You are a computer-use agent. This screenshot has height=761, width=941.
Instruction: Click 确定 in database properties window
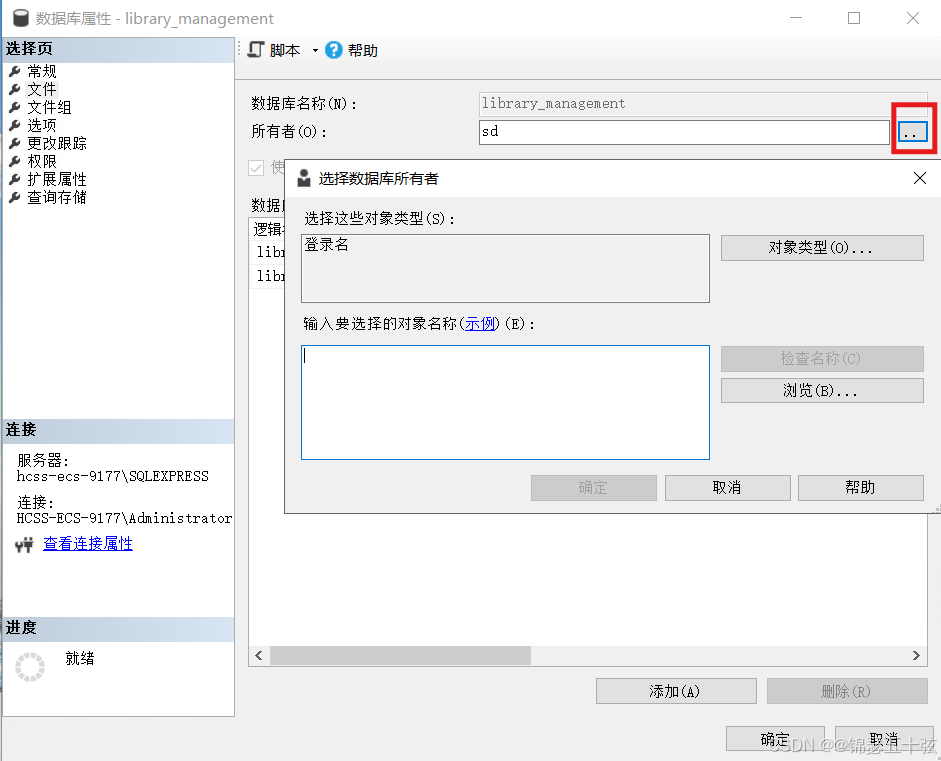[775, 739]
